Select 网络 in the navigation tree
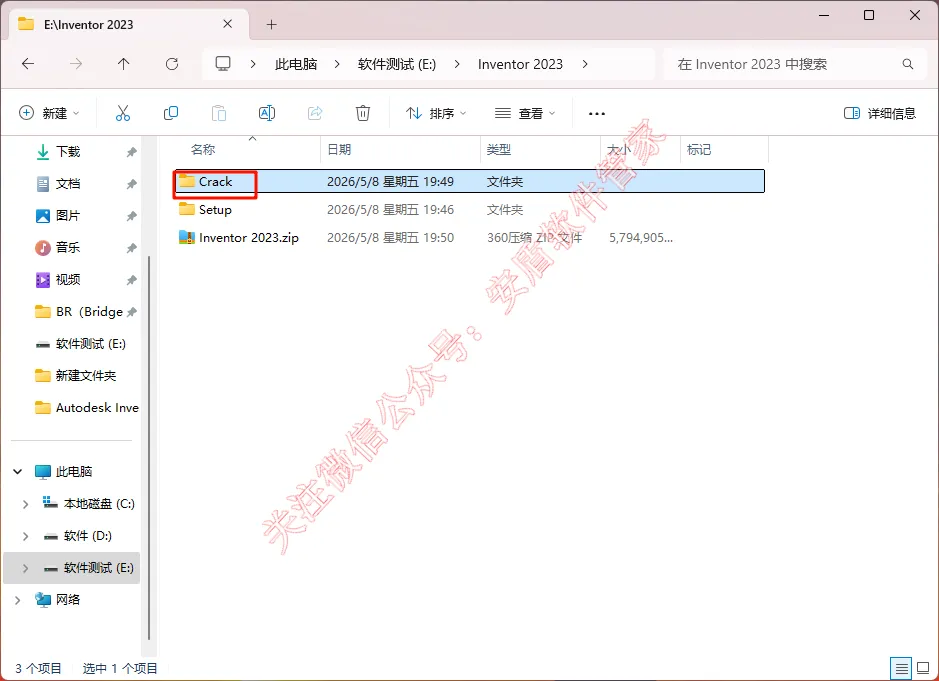Viewport: 939px width, 681px height. click(x=68, y=600)
